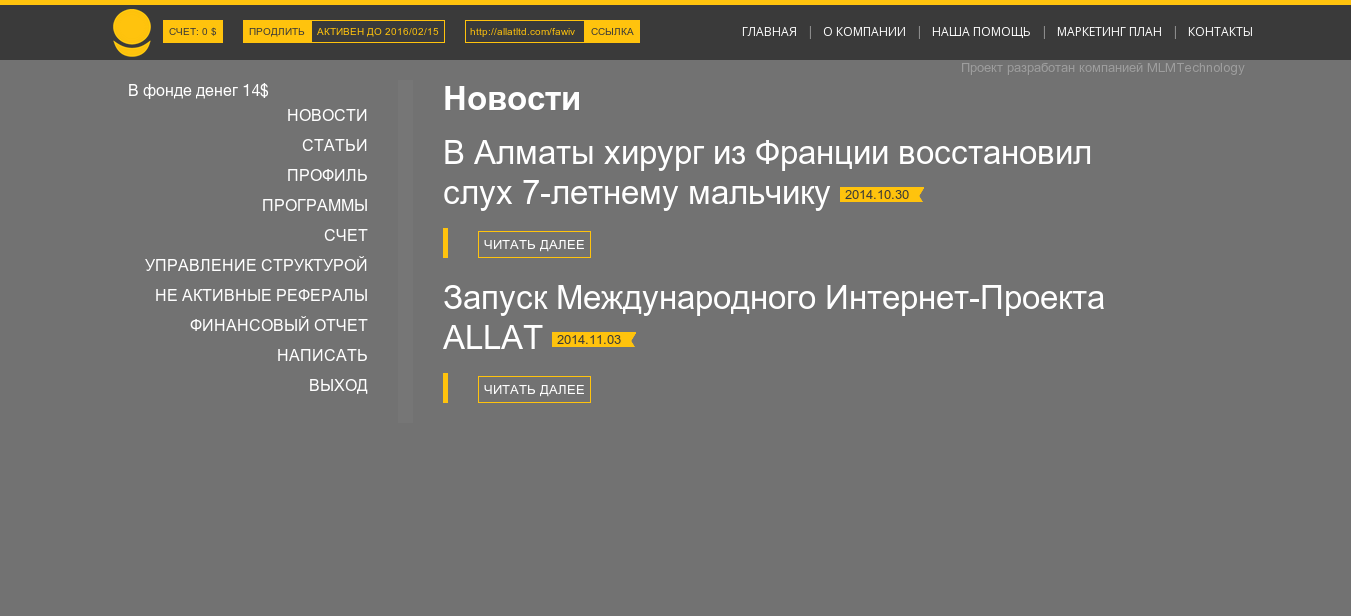The image size is (1351, 616).
Task: Open ГЛАВНАЯ in the top menu
Action: point(769,32)
